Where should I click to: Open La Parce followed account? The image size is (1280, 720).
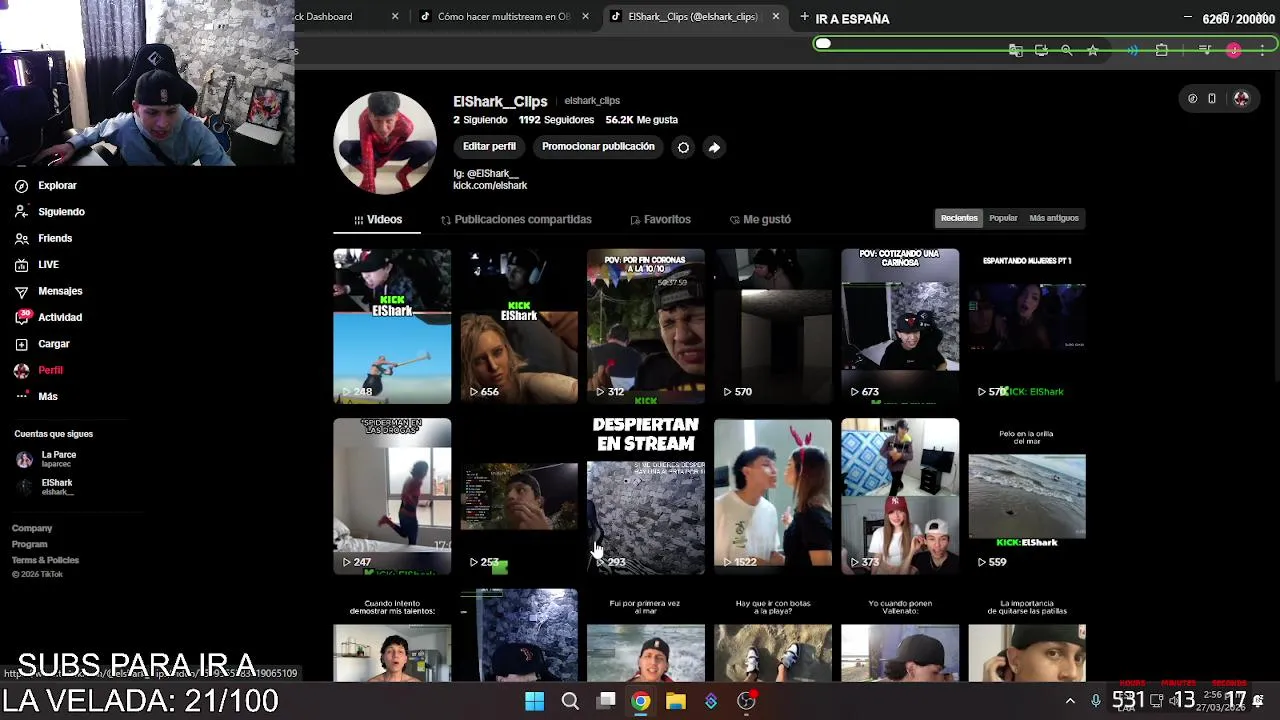(x=48, y=459)
